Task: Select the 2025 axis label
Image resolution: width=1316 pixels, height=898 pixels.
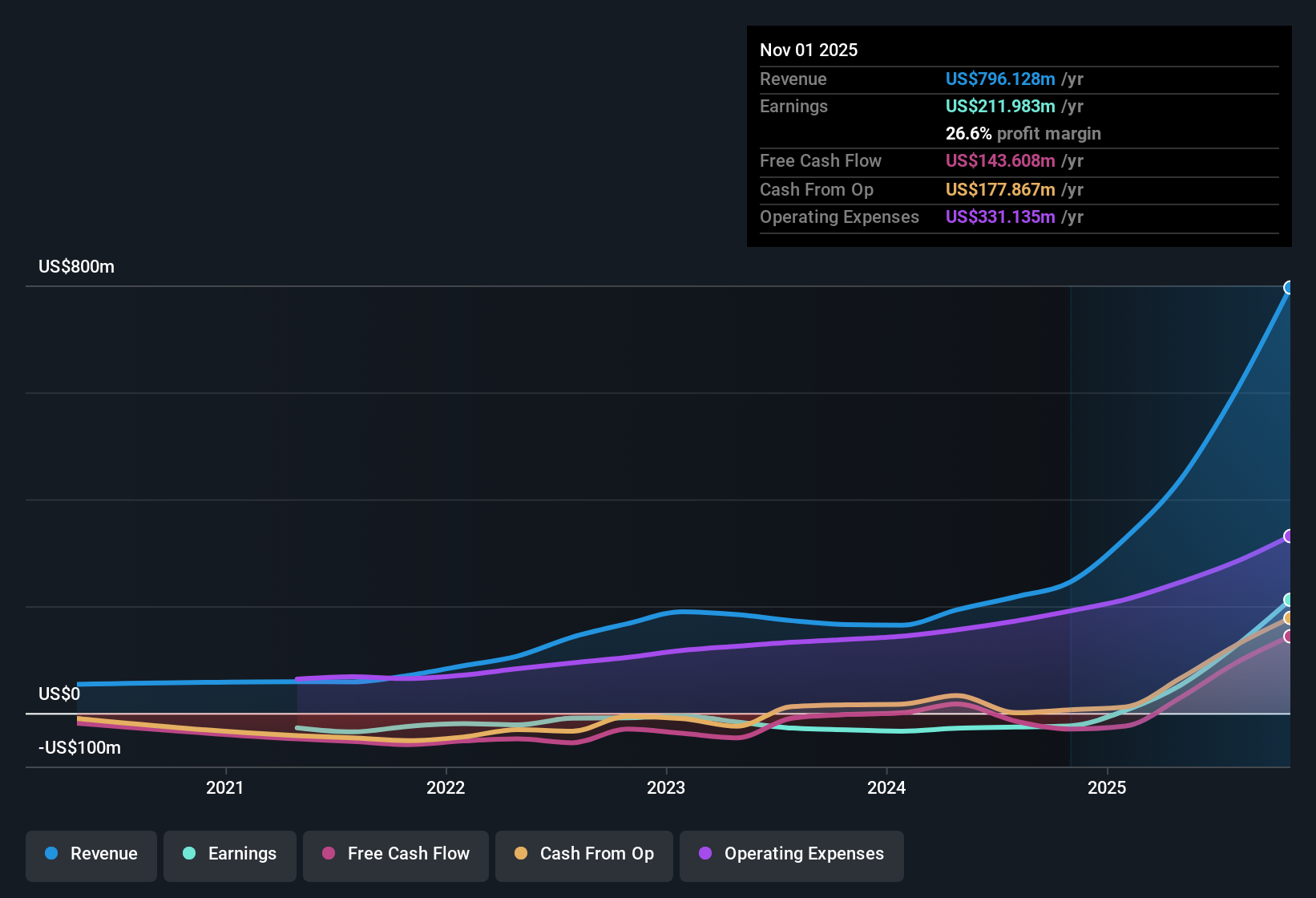Action: point(1108,788)
